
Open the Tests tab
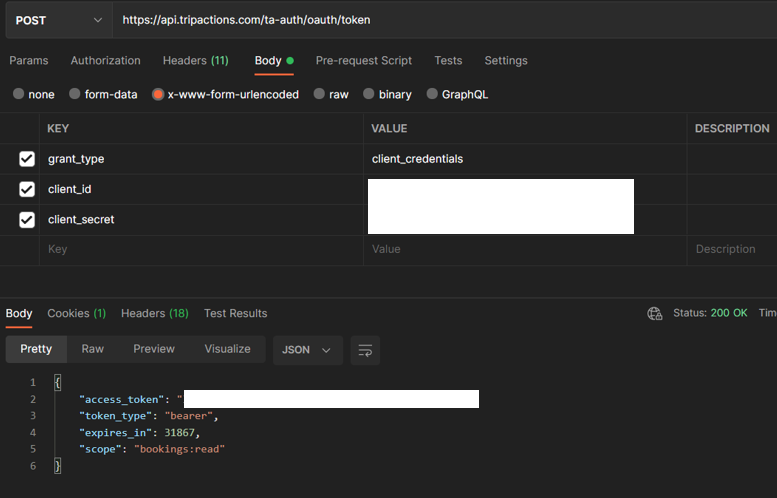[x=448, y=60]
